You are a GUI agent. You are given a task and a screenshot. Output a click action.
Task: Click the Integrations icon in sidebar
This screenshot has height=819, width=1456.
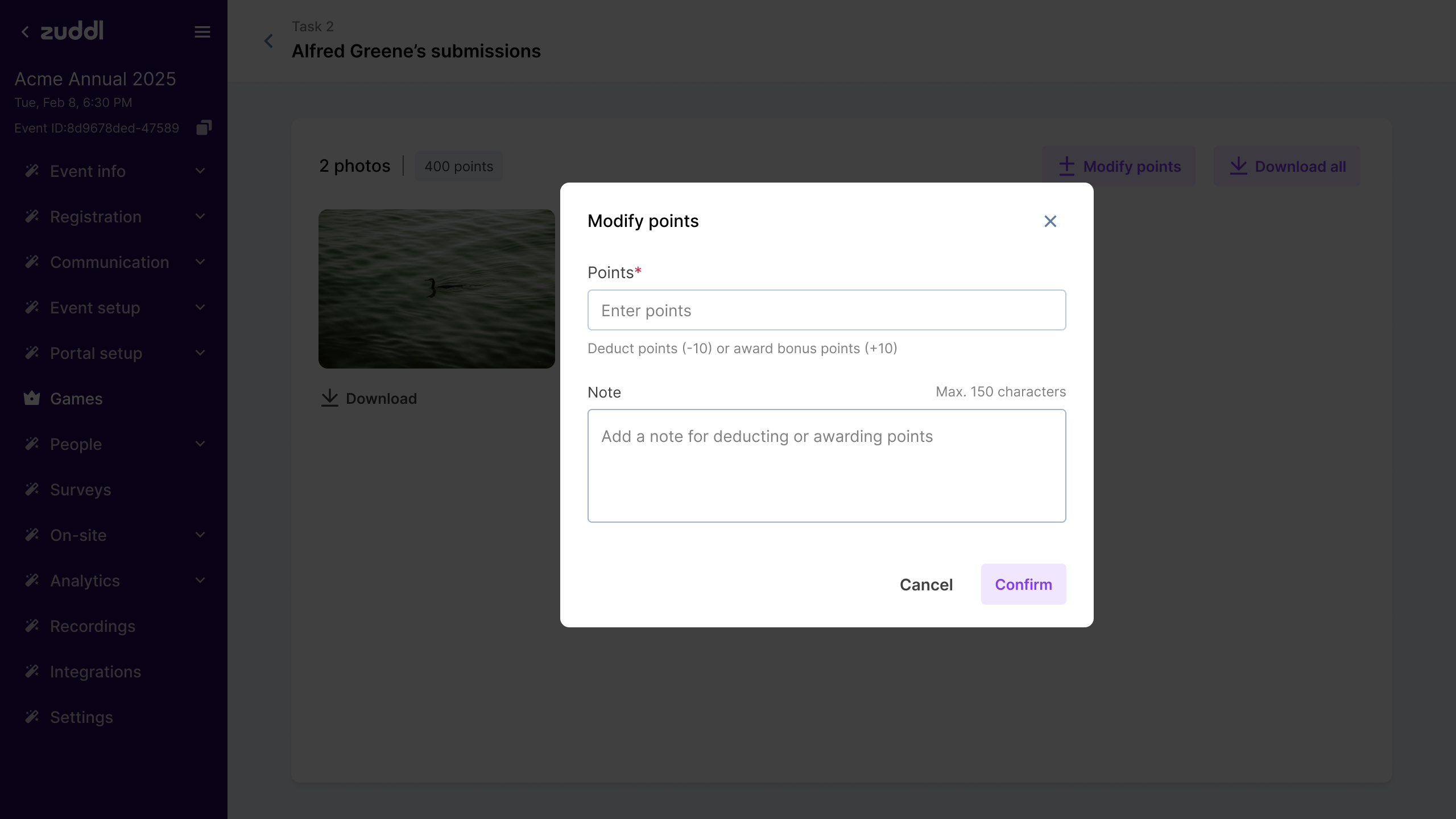coord(32,671)
